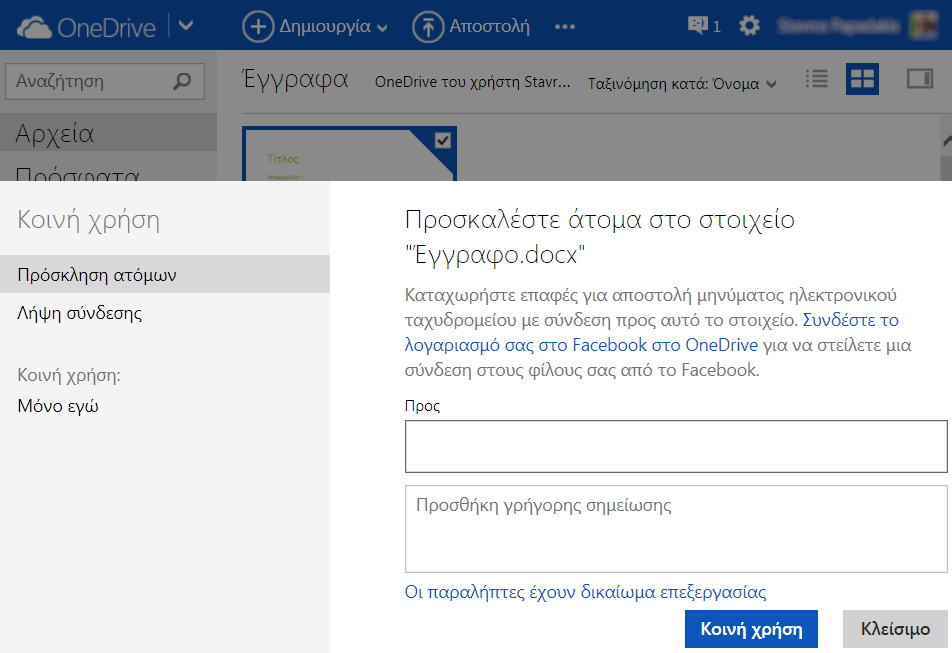Click the Έγγραφα folder title
This screenshot has height=653, width=952.
[x=295, y=80]
